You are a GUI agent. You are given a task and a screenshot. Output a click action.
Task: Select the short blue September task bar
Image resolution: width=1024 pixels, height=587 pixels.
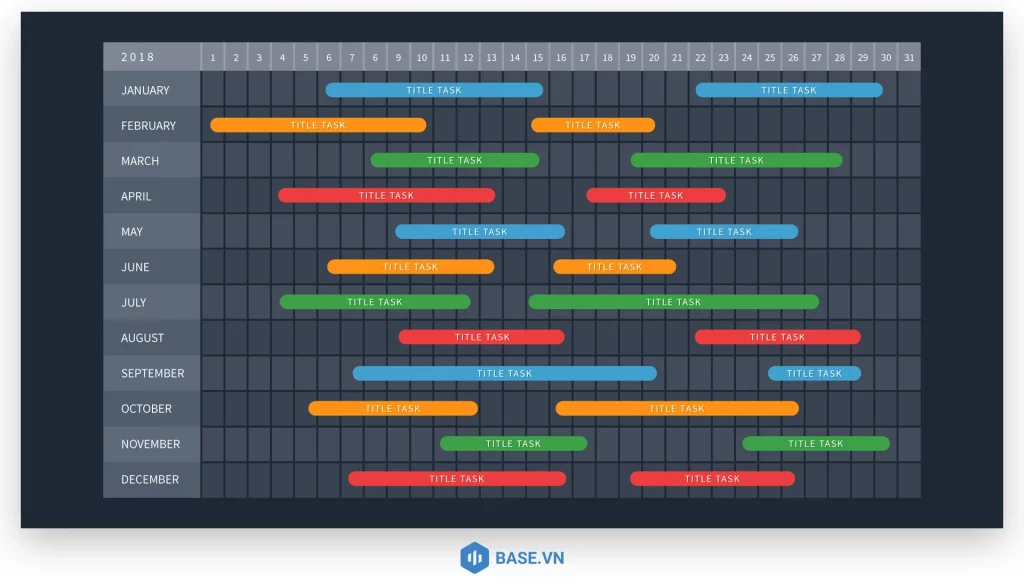click(814, 373)
